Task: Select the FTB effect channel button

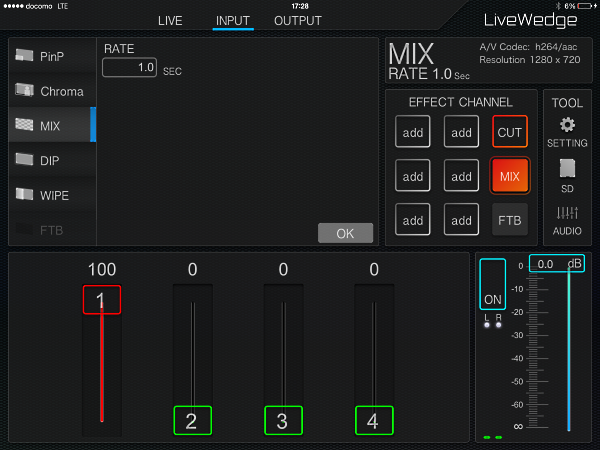Action: point(510,220)
